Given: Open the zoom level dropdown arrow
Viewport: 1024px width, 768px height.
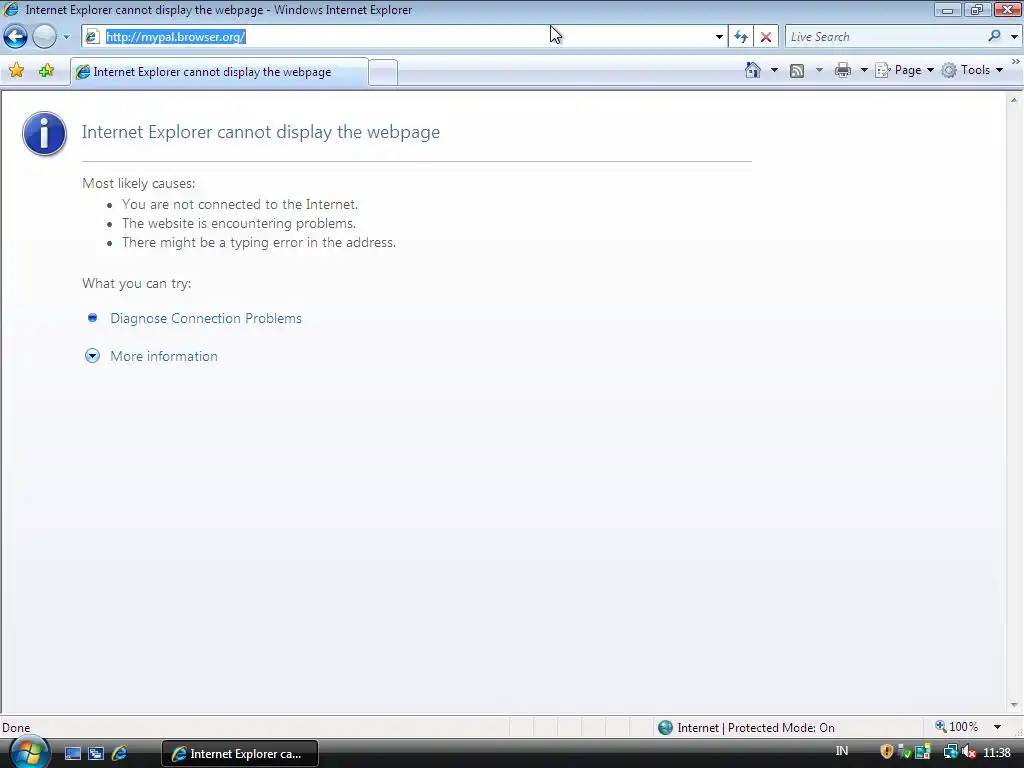Looking at the screenshot, I should coord(997,727).
